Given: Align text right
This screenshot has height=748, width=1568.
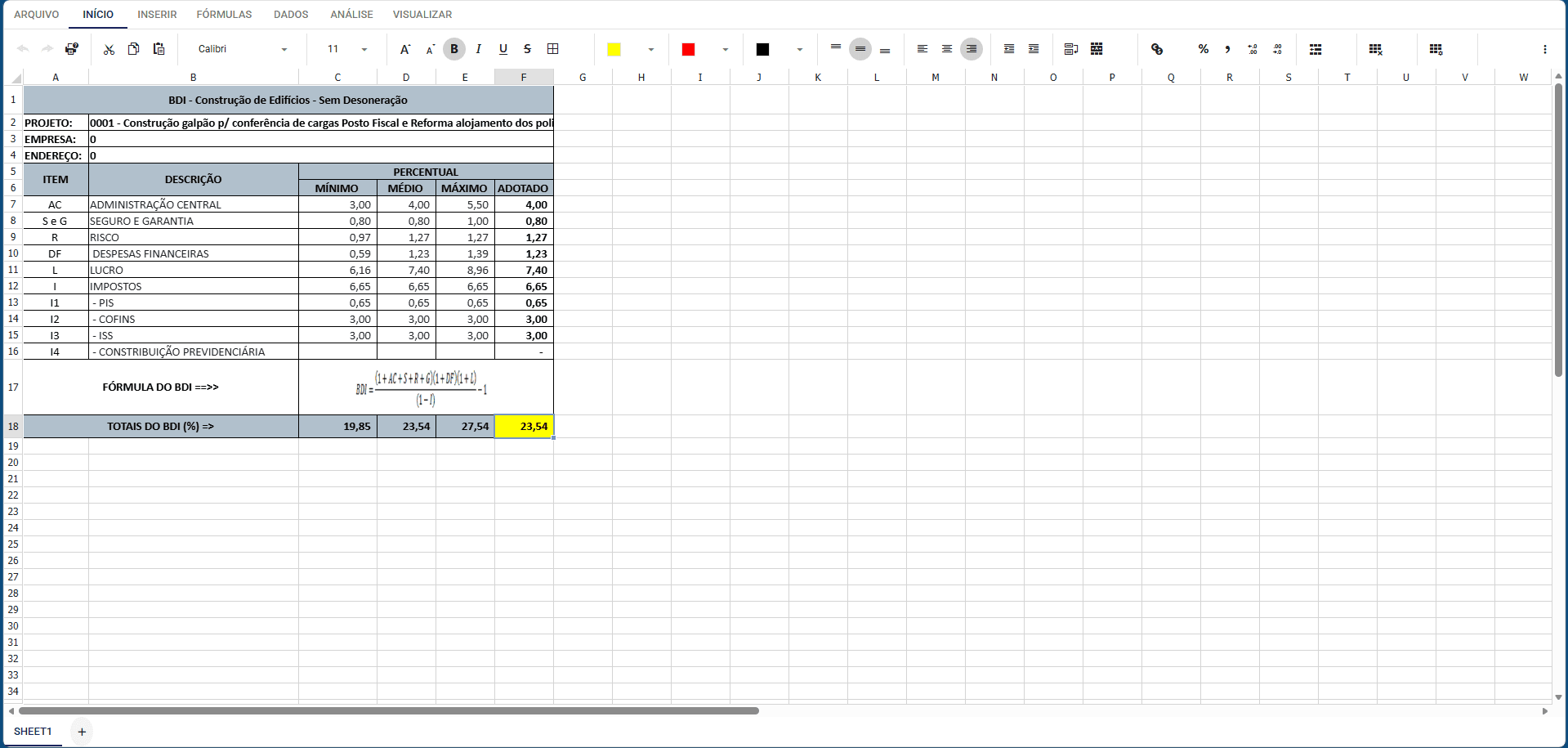Looking at the screenshot, I should (x=972, y=49).
